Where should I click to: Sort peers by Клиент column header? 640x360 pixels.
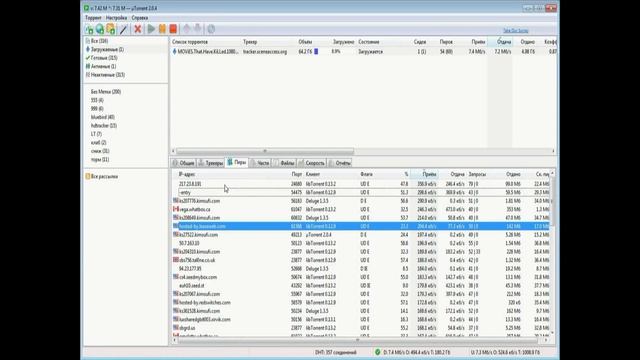point(313,174)
